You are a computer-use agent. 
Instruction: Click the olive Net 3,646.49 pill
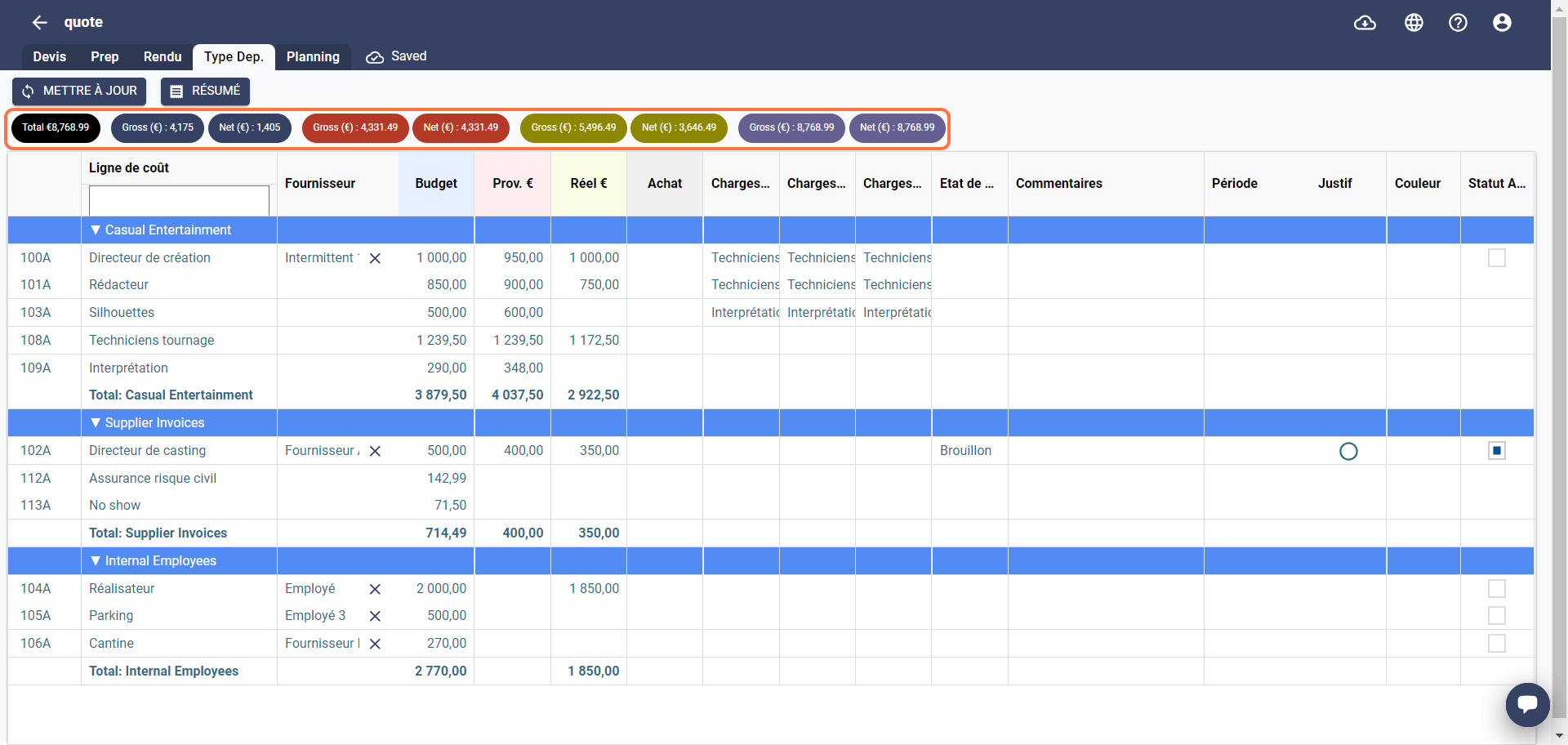(x=679, y=128)
